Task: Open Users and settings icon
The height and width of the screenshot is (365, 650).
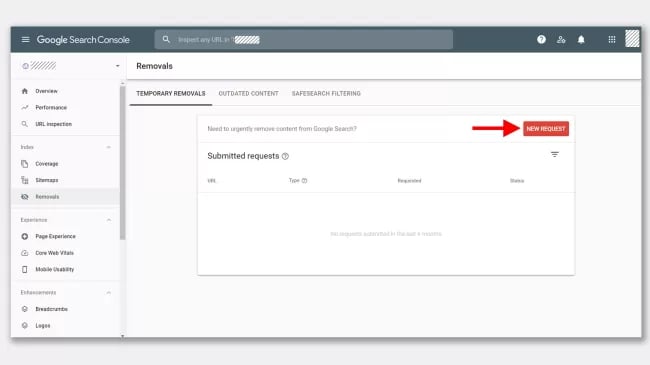Action: pyautogui.click(x=561, y=39)
